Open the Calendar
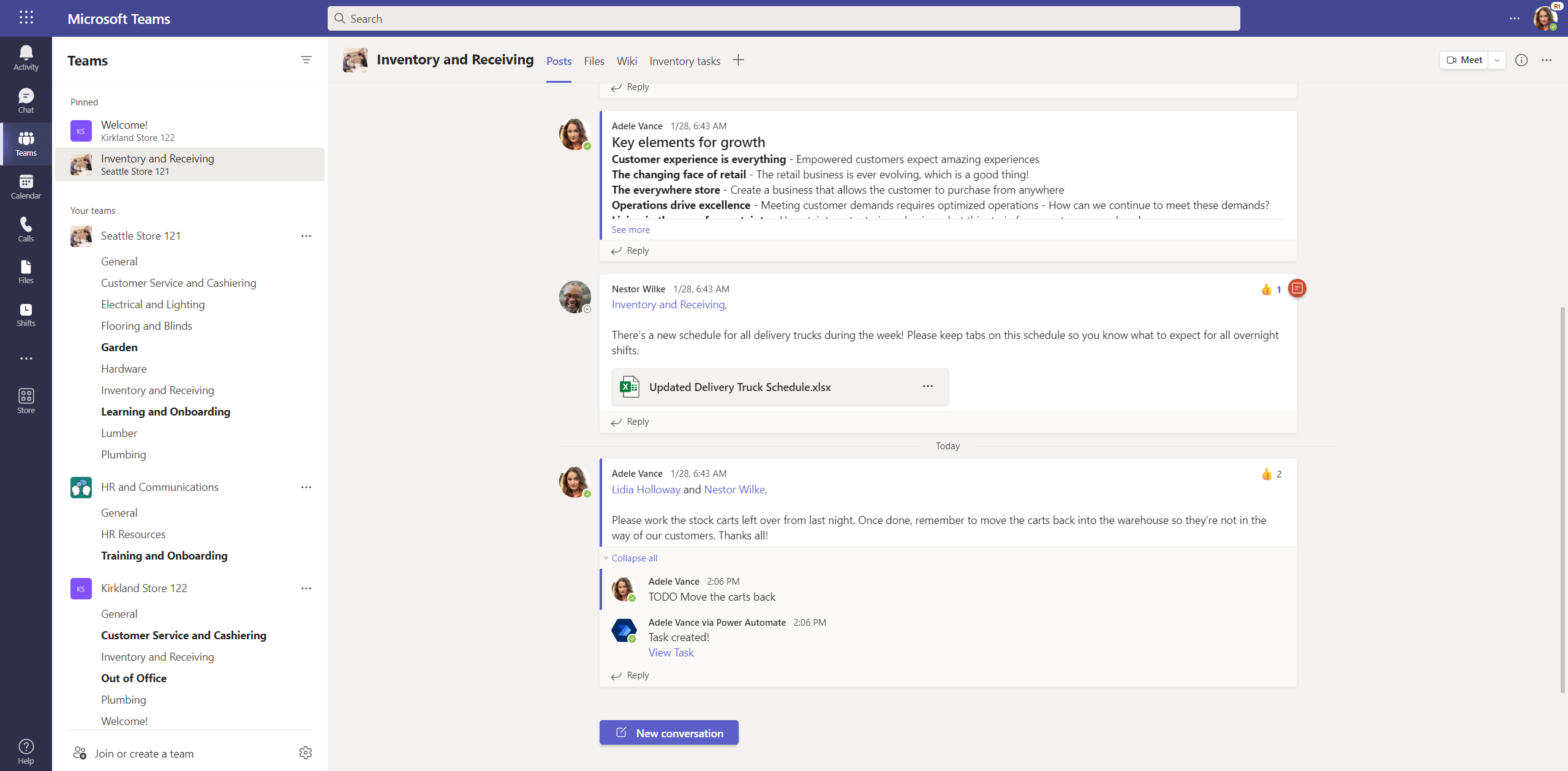The height and width of the screenshot is (771, 1568). [x=26, y=186]
